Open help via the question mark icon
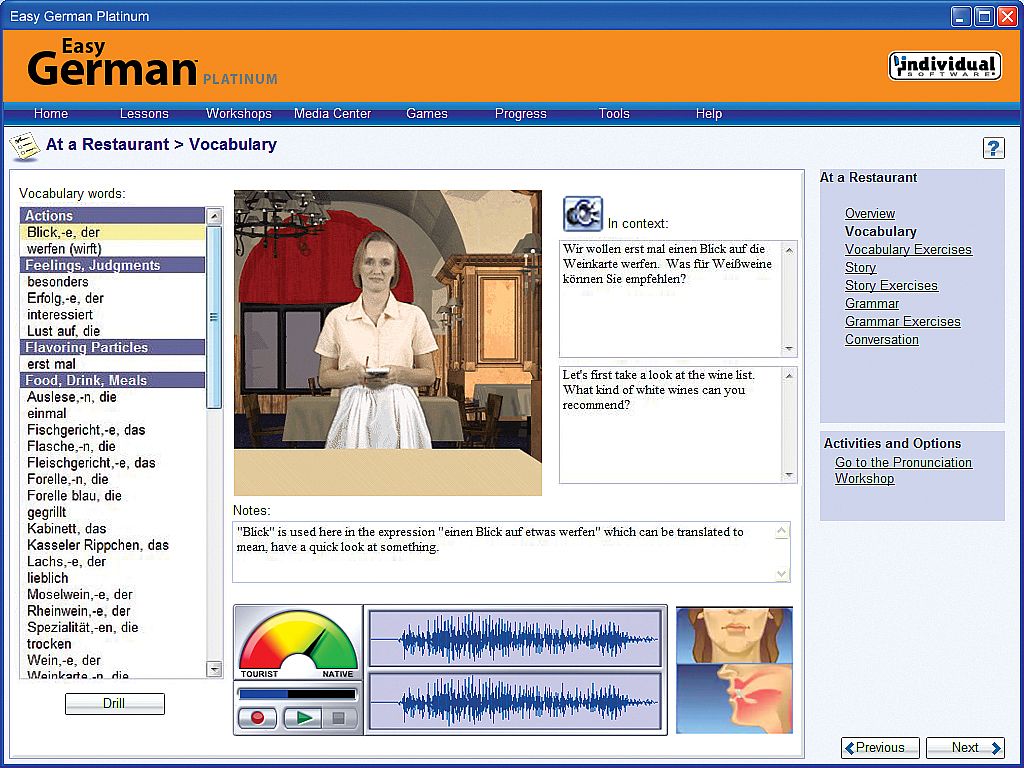 (x=993, y=148)
